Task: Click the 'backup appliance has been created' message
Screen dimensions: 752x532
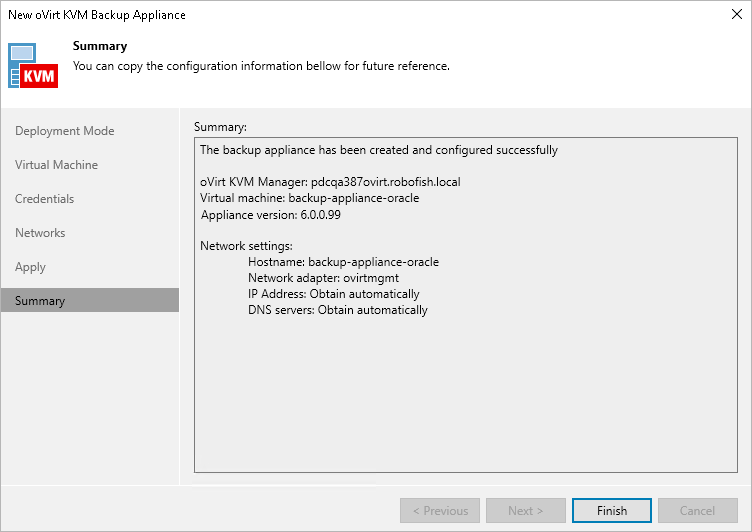Action: 379,150
